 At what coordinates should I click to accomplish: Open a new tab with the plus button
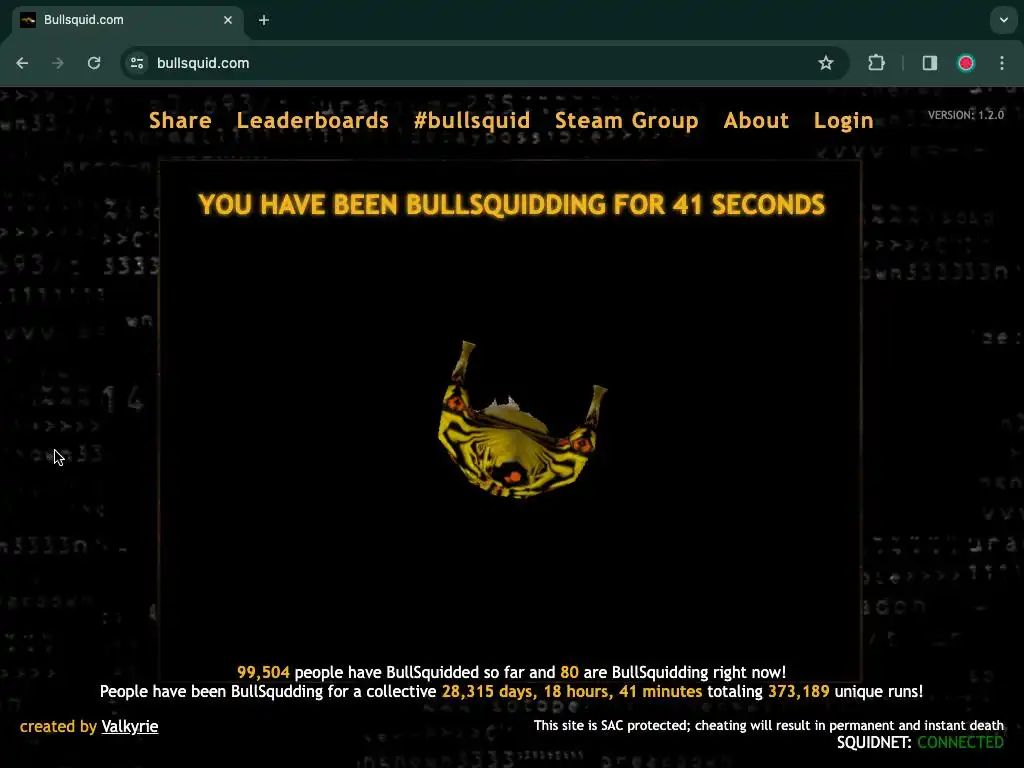pos(264,20)
